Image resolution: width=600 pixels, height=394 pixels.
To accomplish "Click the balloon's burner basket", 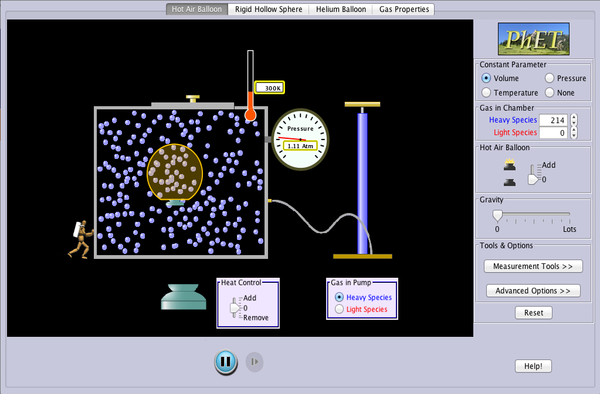I will tap(175, 203).
